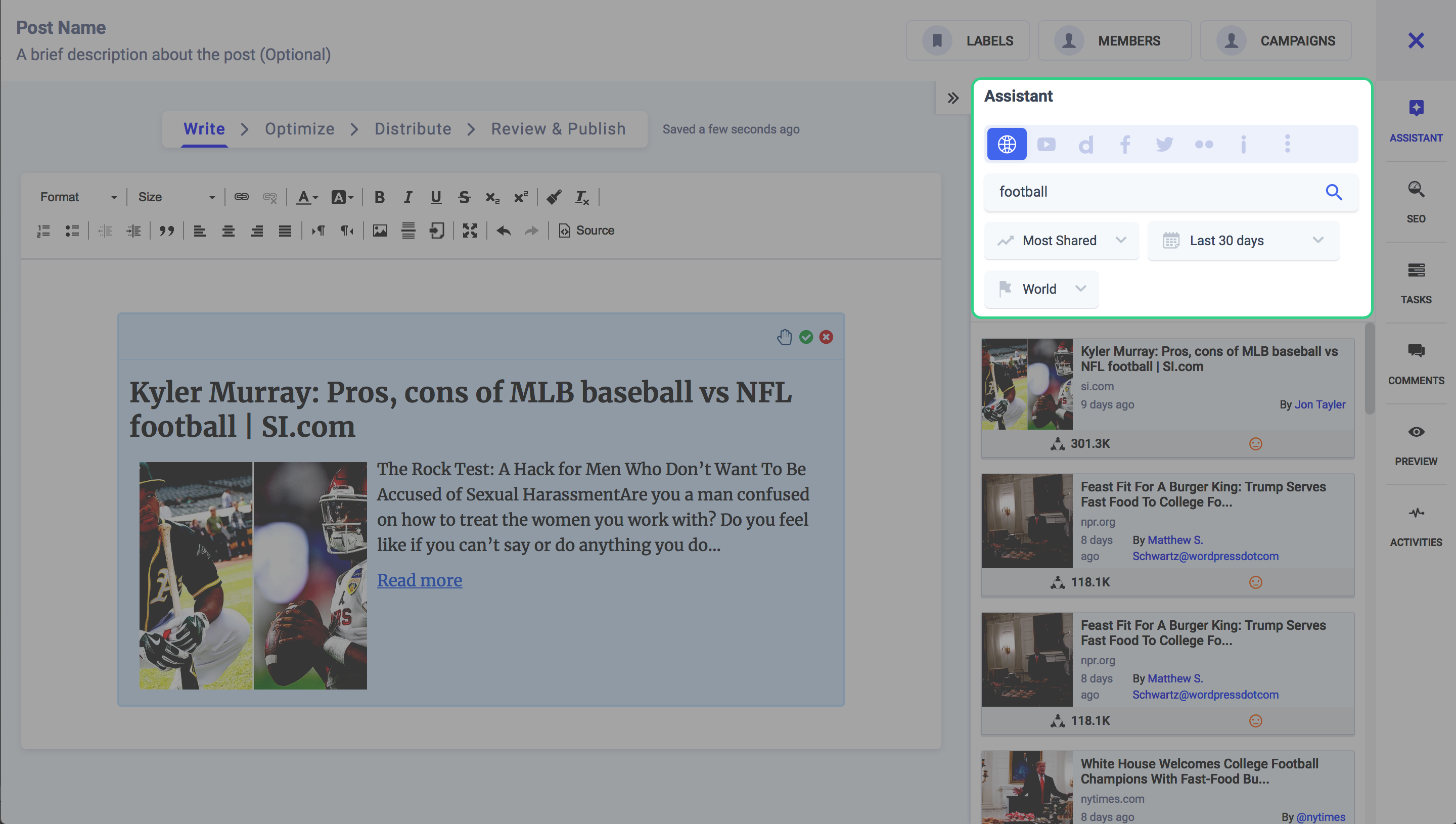Expand the World region dropdown

[x=1041, y=289]
